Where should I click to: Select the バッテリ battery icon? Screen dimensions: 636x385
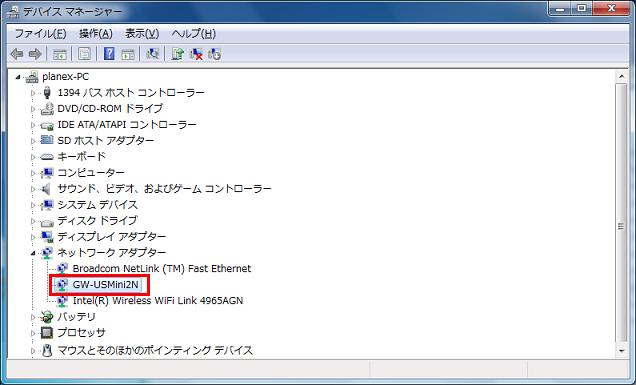point(47,316)
